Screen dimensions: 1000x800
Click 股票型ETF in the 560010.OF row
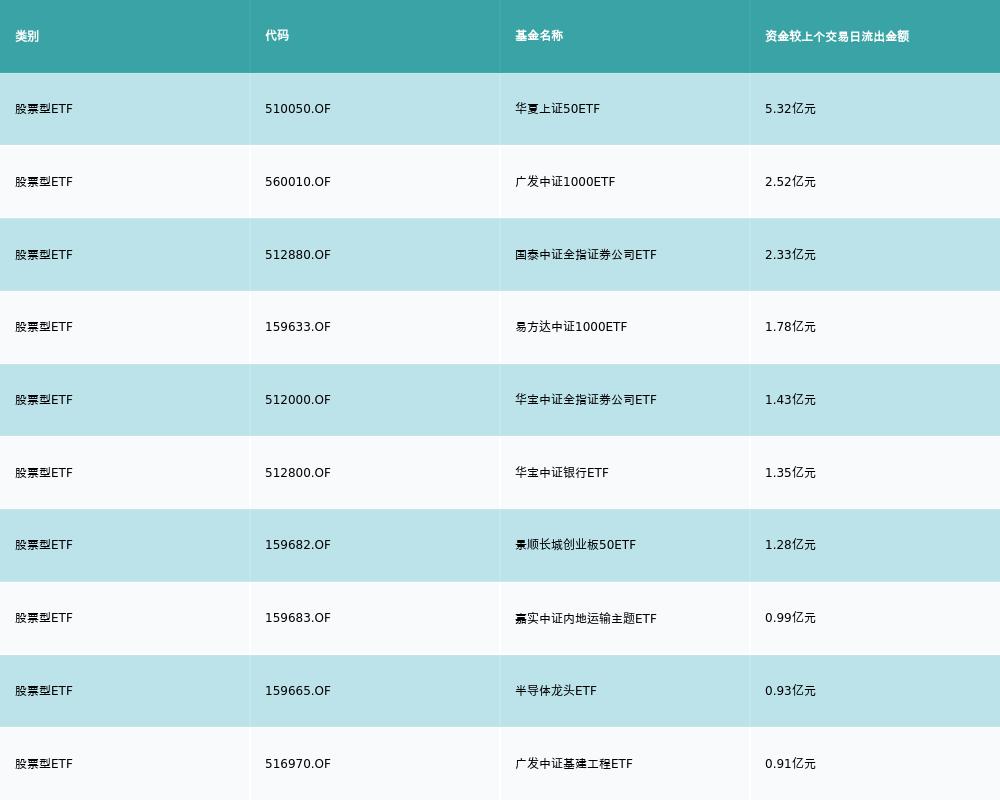(44, 182)
